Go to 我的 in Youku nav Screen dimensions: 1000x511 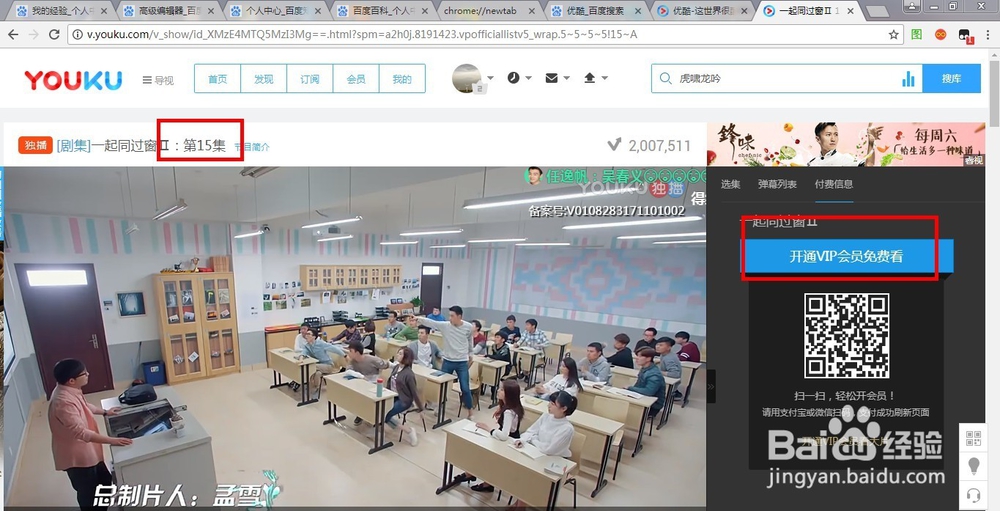402,78
